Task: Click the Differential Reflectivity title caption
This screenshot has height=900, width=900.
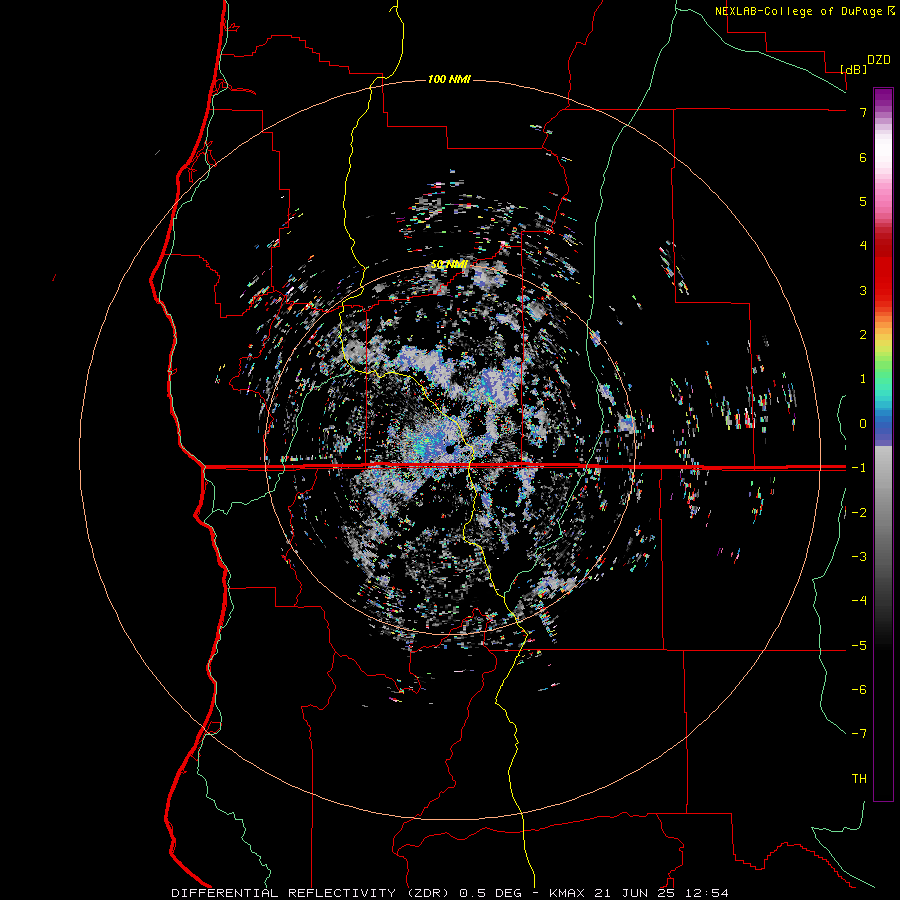Action: (x=450, y=893)
